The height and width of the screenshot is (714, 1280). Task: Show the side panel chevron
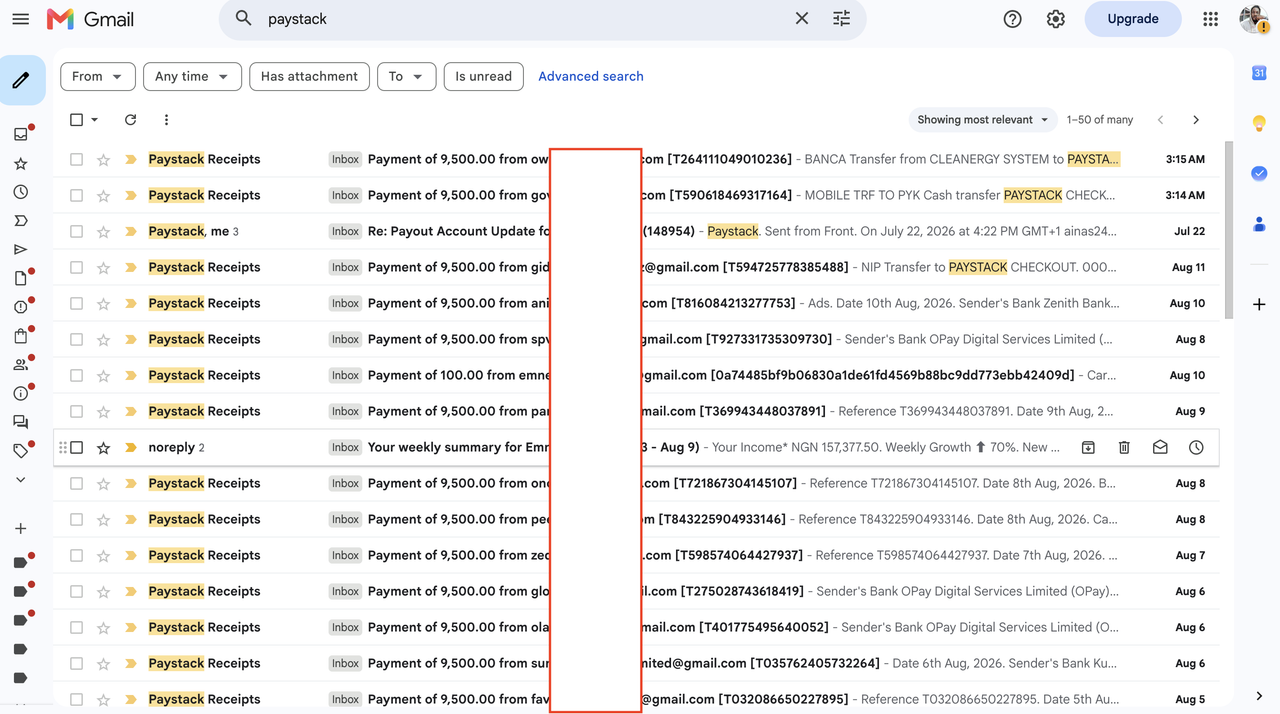[x=1259, y=696]
